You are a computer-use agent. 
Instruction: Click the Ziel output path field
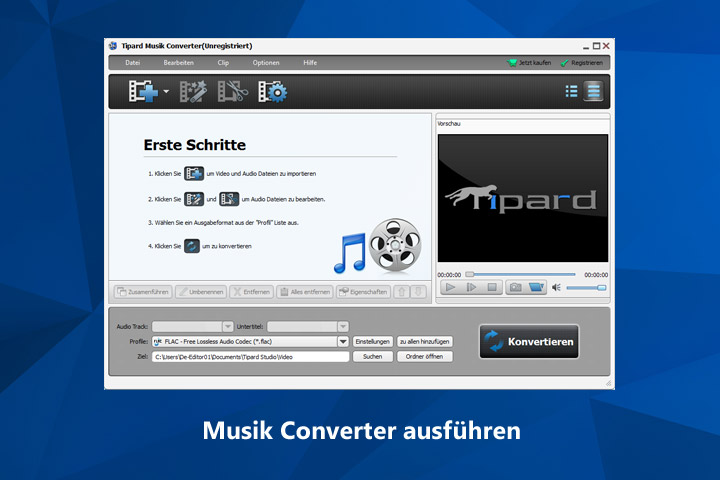point(250,357)
